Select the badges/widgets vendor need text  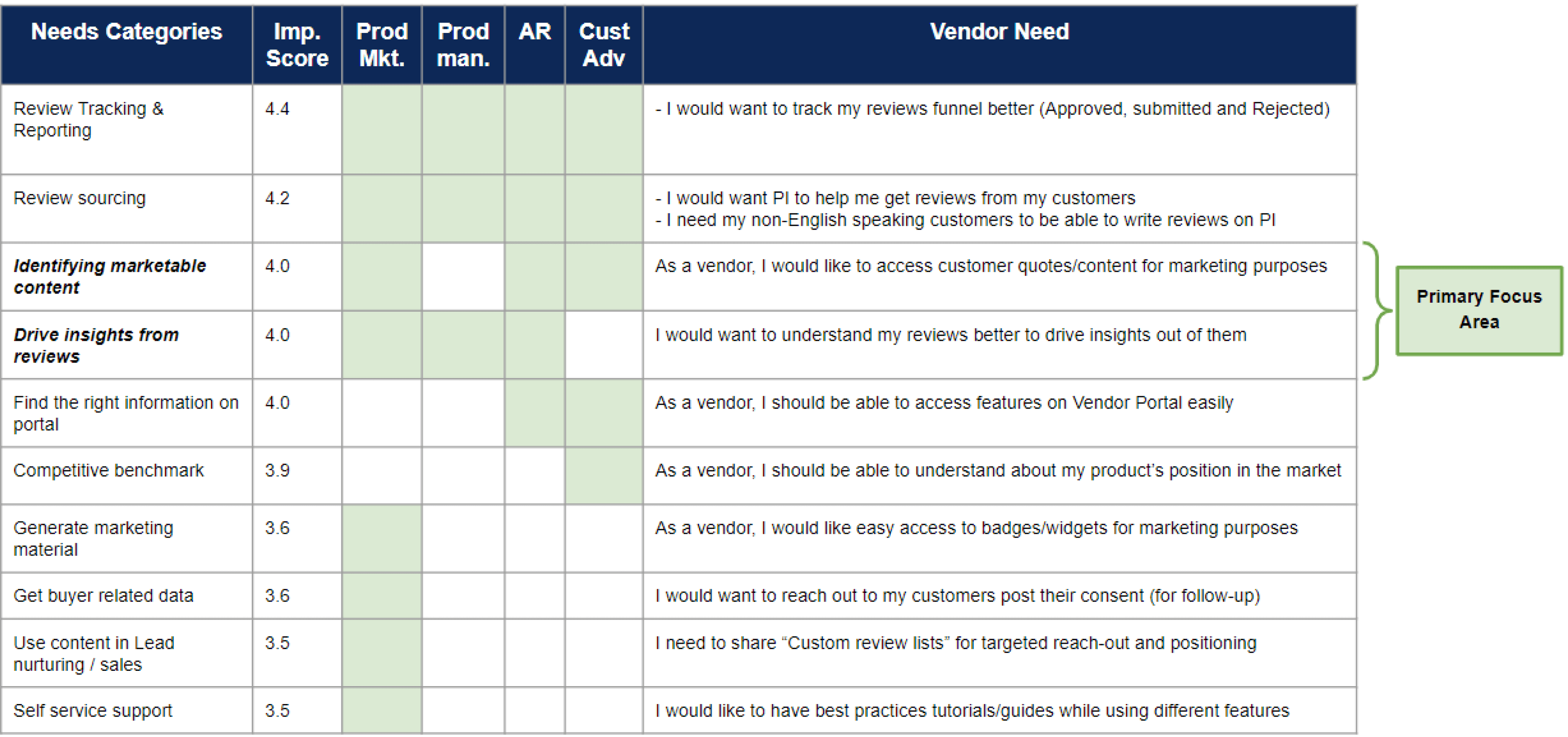[976, 528]
